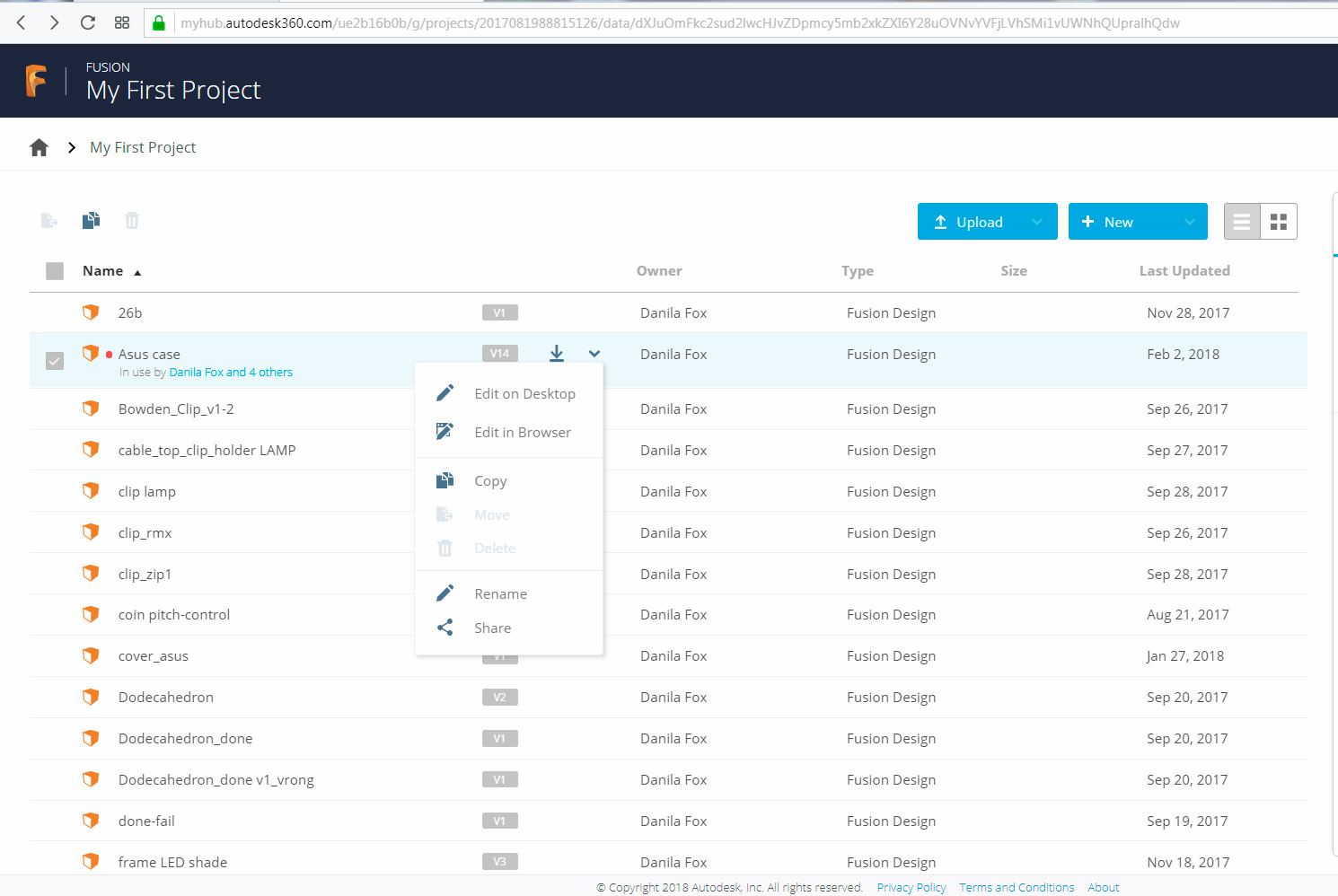Click the 'Aug 21, 2017' date cell

click(1188, 614)
